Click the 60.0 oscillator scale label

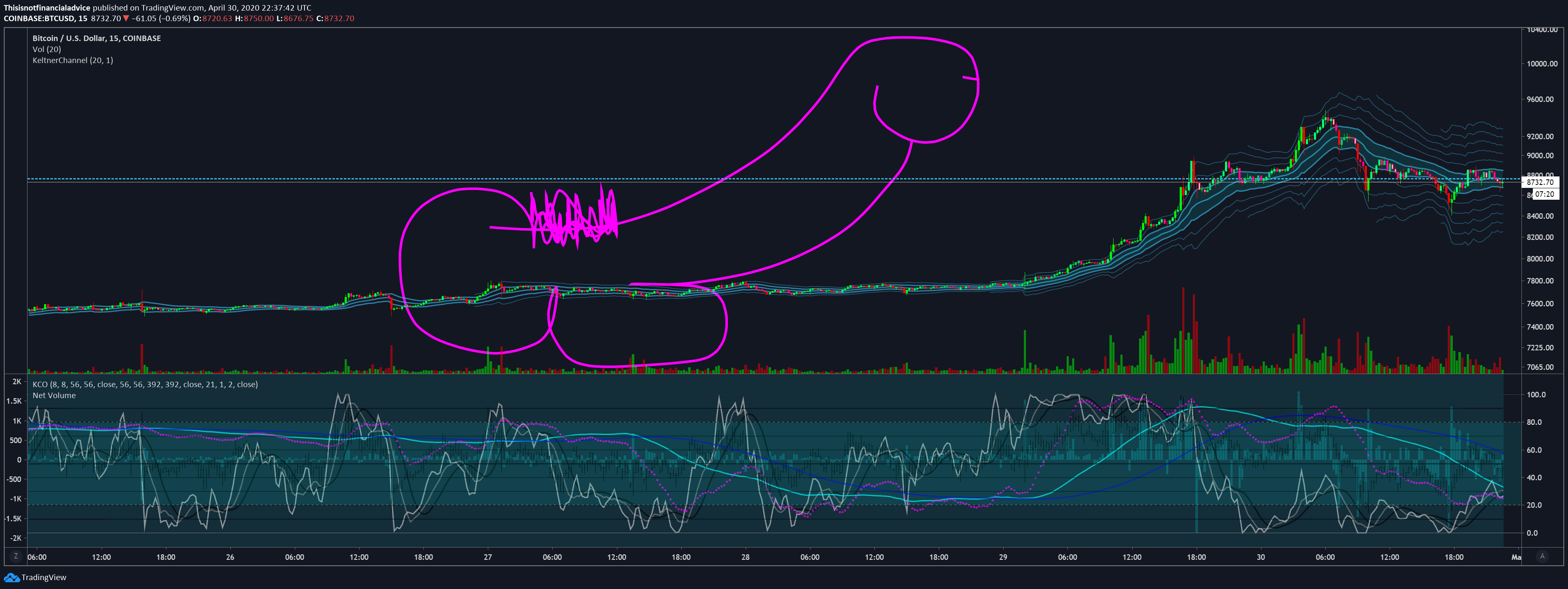click(1535, 450)
